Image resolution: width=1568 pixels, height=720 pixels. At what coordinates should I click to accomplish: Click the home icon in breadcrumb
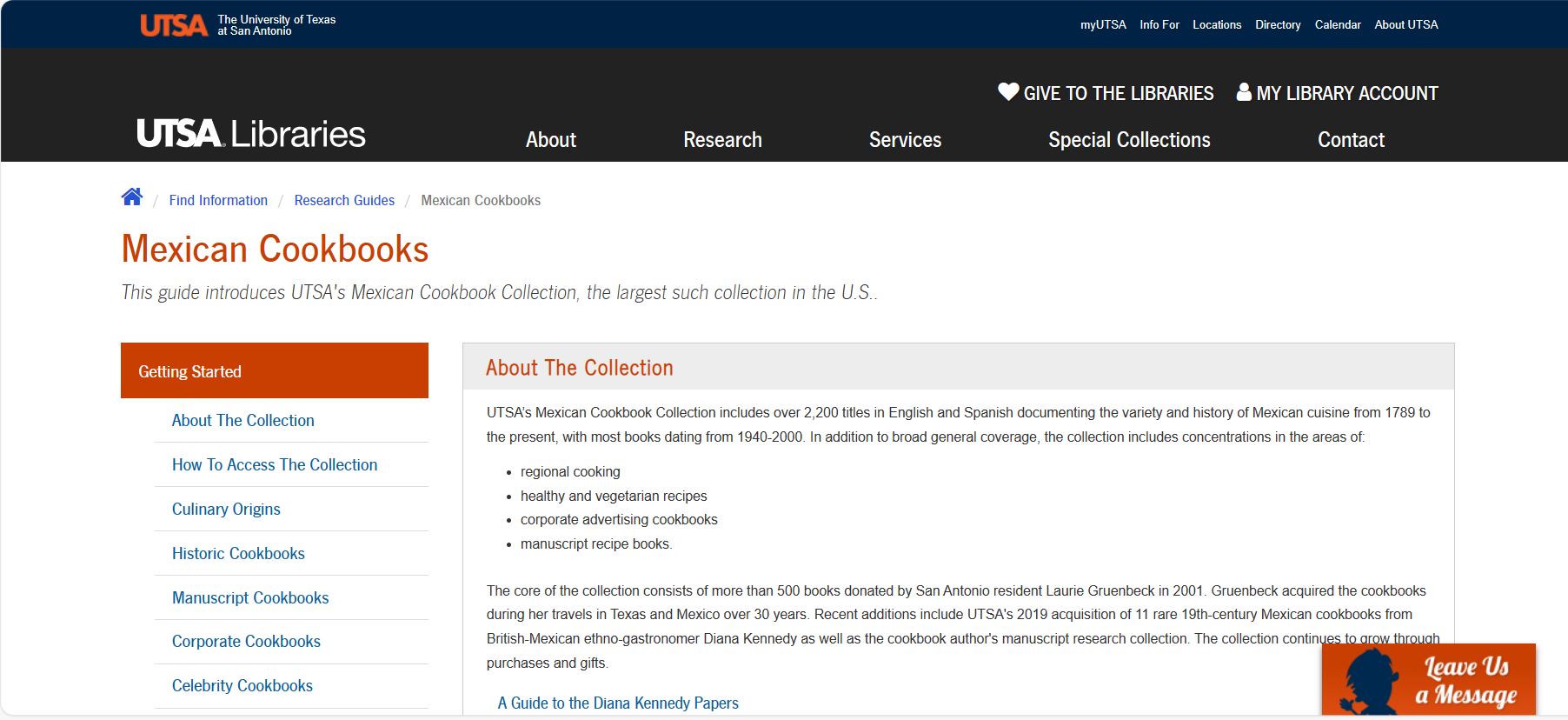(x=132, y=197)
